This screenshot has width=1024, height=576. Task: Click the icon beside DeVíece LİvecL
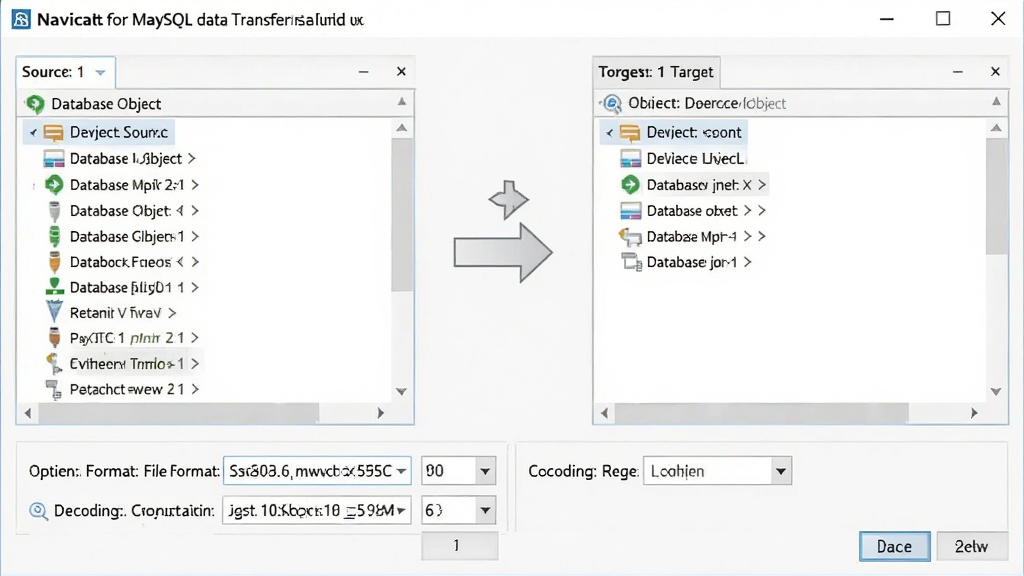click(630, 159)
